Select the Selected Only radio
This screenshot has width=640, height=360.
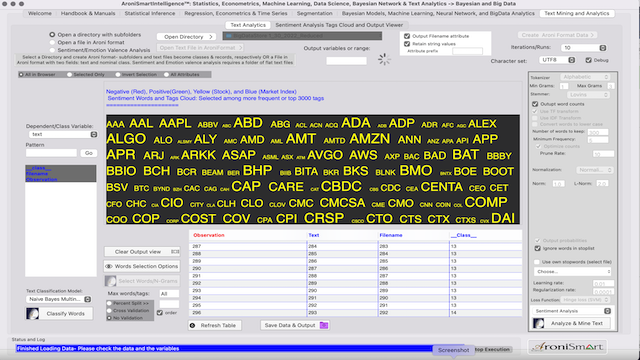coord(69,75)
